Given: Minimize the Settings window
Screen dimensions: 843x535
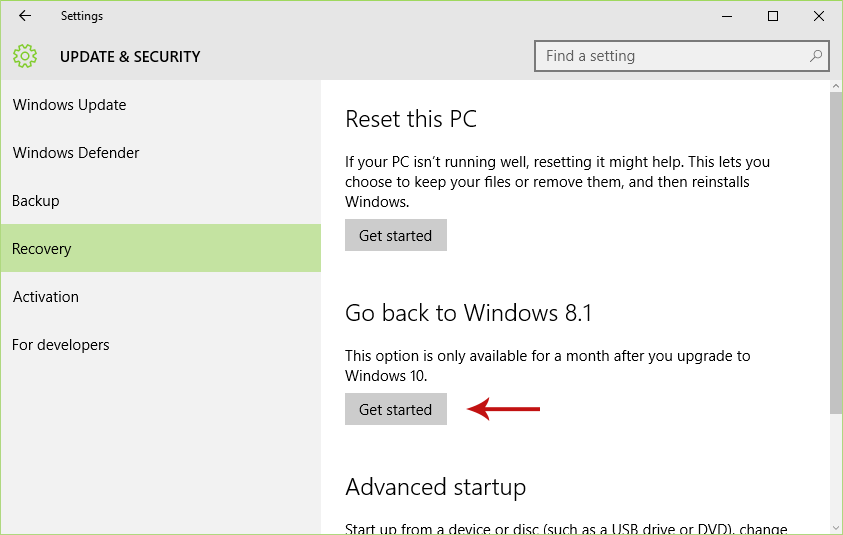Looking at the screenshot, I should (727, 16).
